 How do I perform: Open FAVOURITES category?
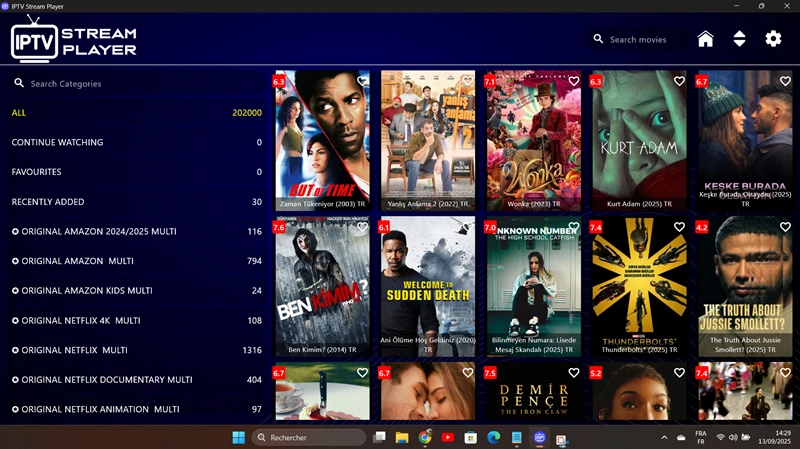pyautogui.click(x=137, y=172)
